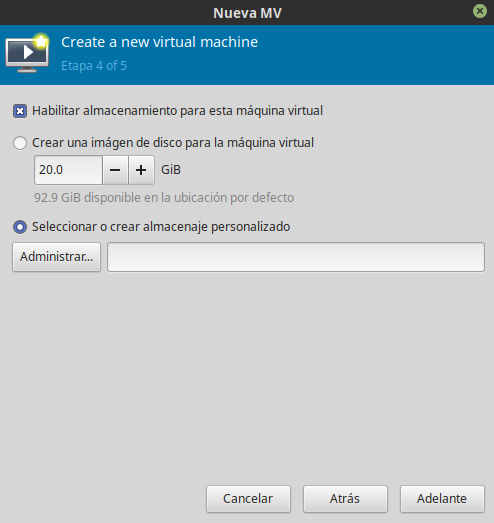
Task: Close the Nueva MV dialog window
Action: [480, 11]
